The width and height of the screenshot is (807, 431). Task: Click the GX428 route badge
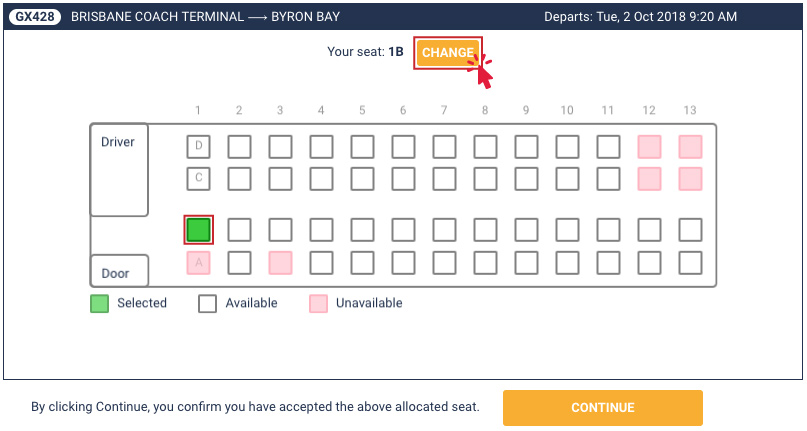[35, 16]
